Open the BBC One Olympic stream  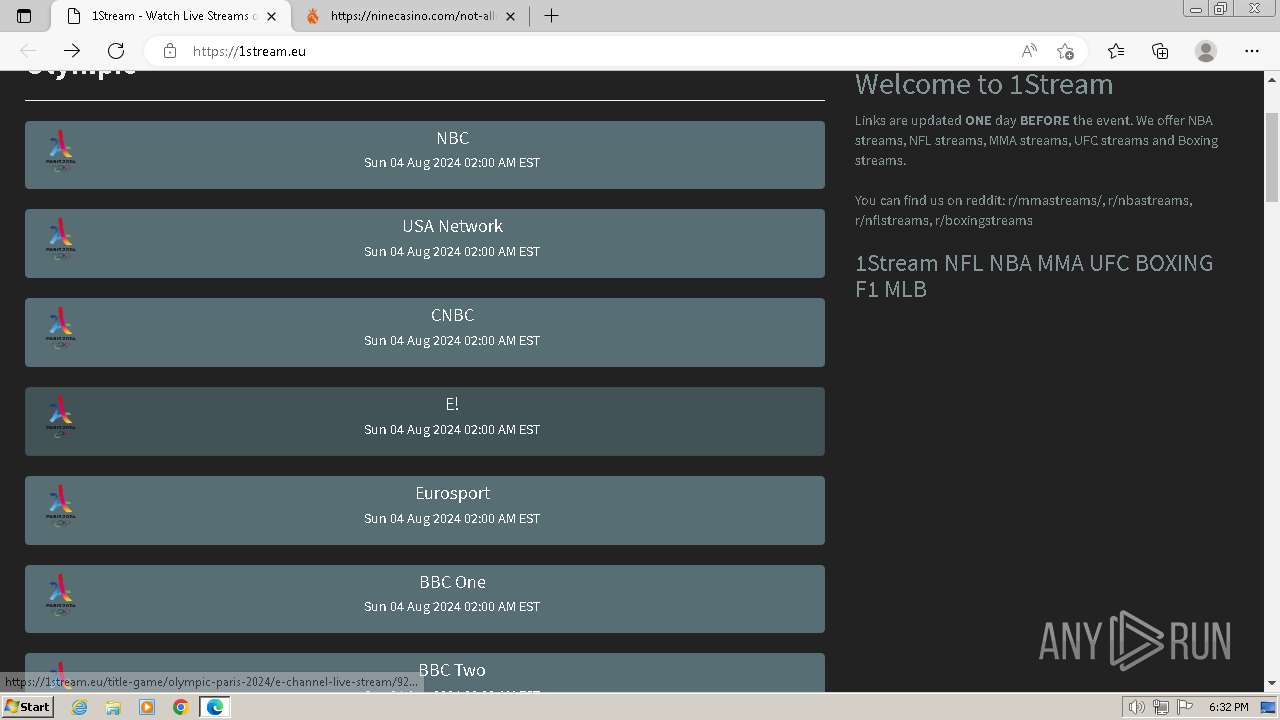(425, 599)
